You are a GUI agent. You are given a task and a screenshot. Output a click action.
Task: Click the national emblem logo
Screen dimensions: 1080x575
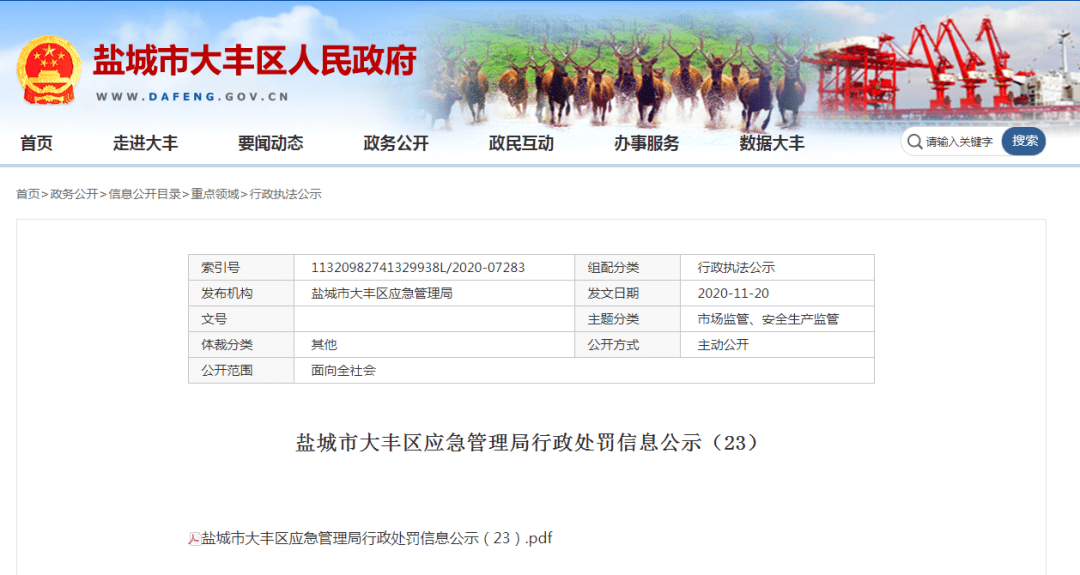[48, 71]
